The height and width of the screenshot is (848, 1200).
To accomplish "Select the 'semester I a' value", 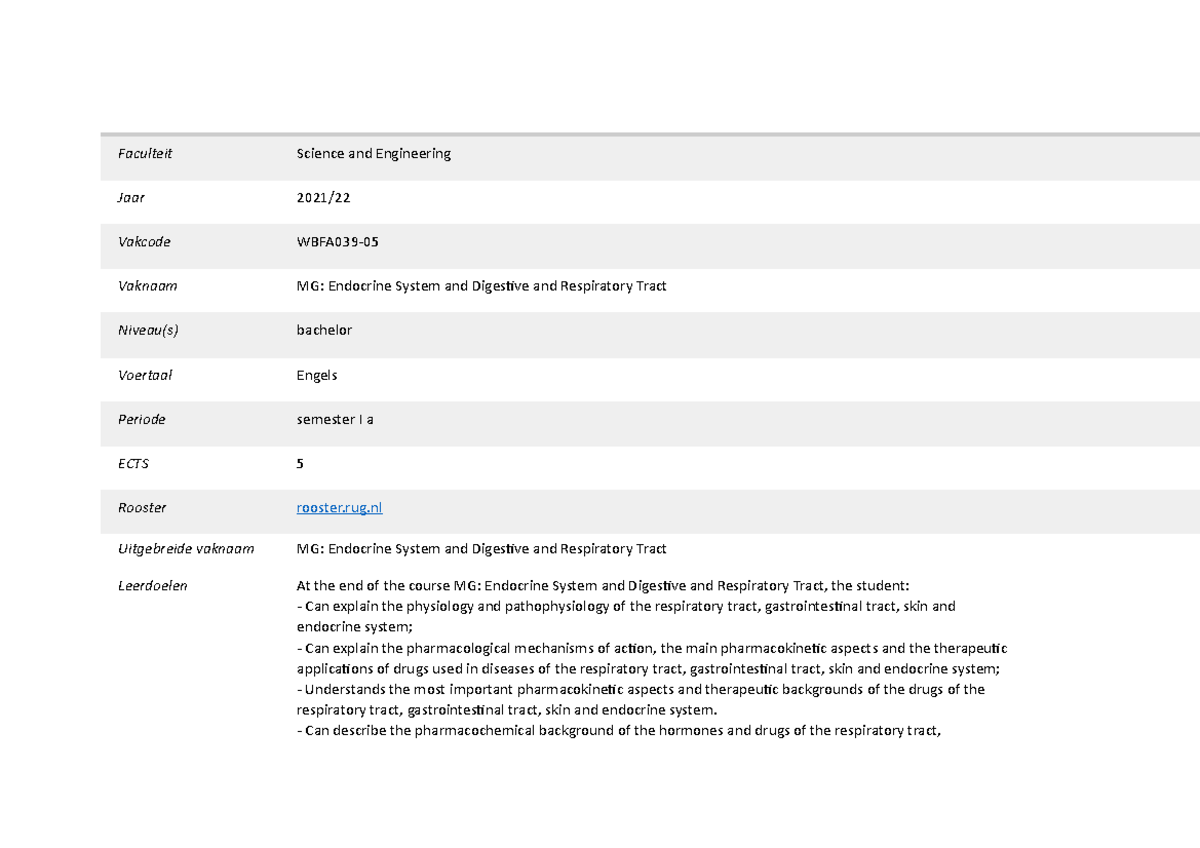I will (x=335, y=419).
